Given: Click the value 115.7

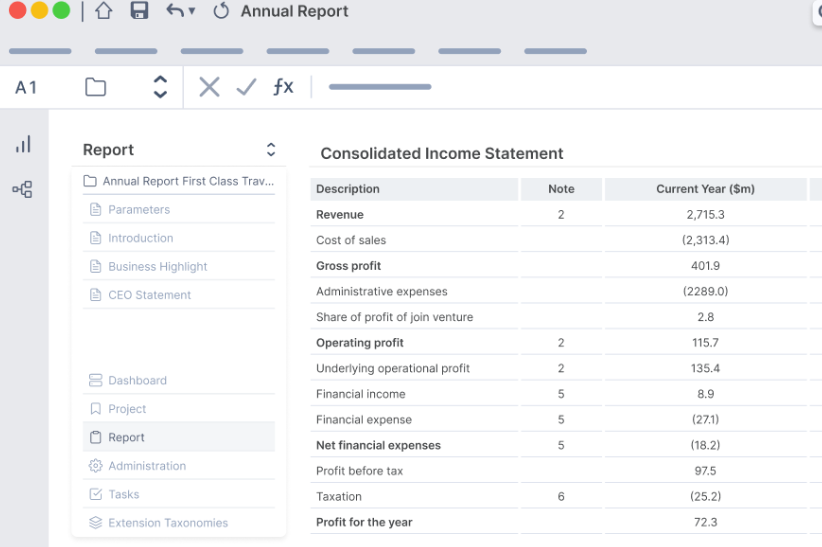Looking at the screenshot, I should (705, 343).
